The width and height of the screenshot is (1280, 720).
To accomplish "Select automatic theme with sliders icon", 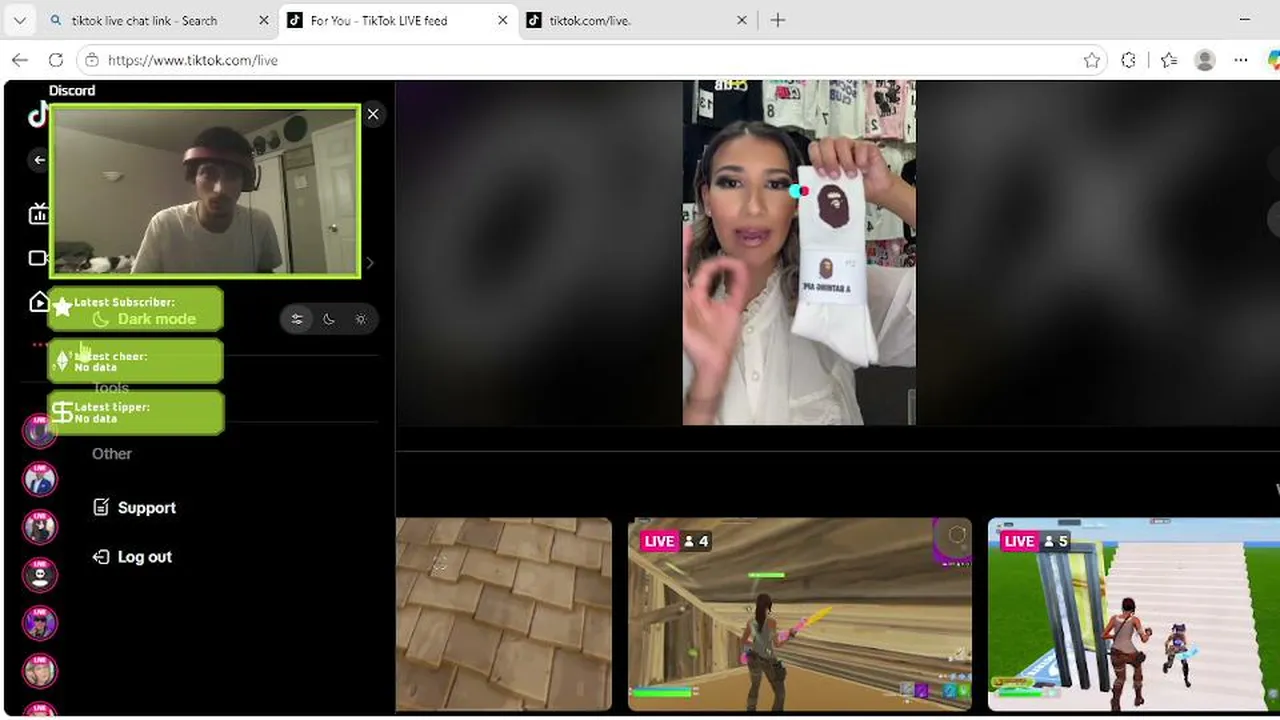I will 297,319.
